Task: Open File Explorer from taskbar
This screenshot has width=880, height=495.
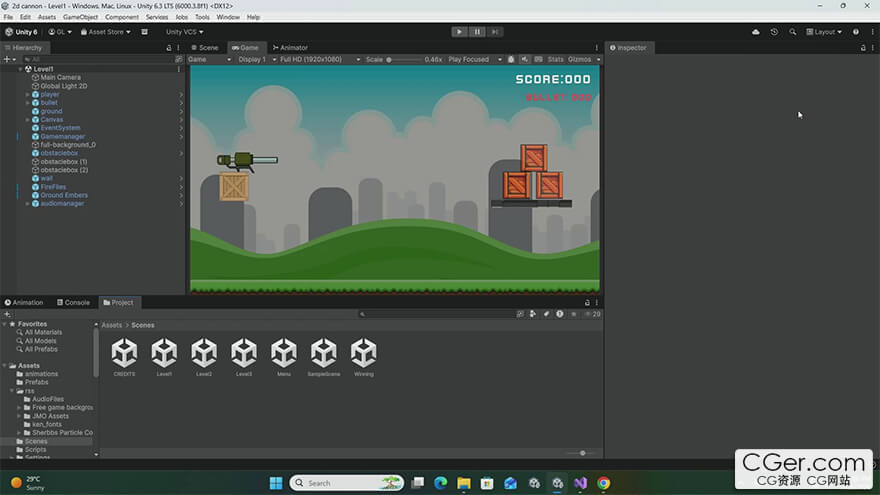Action: click(464, 483)
